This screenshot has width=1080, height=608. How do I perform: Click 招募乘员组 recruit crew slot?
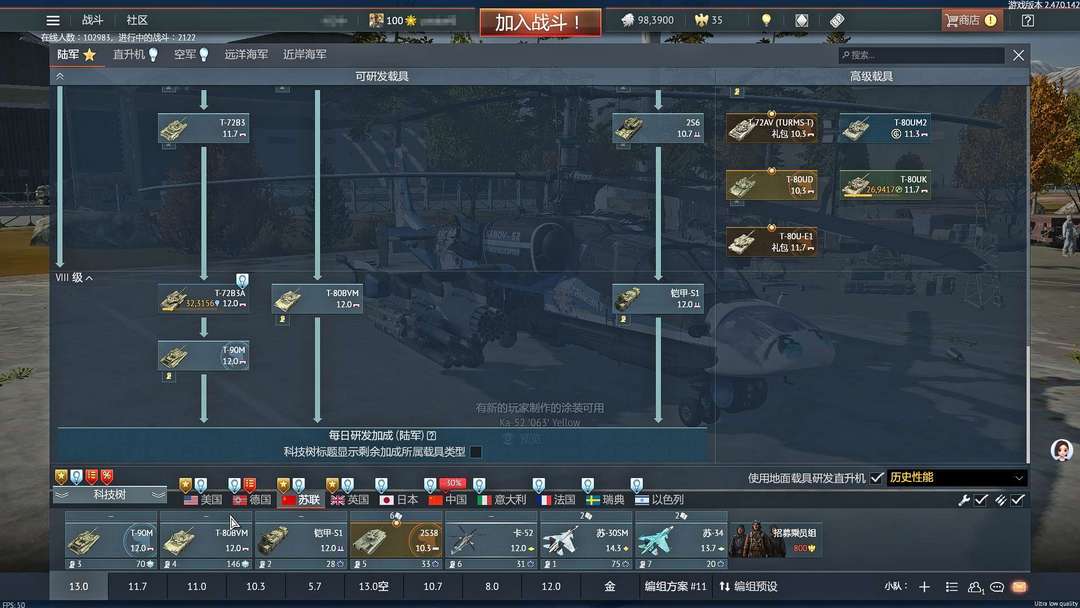point(776,540)
